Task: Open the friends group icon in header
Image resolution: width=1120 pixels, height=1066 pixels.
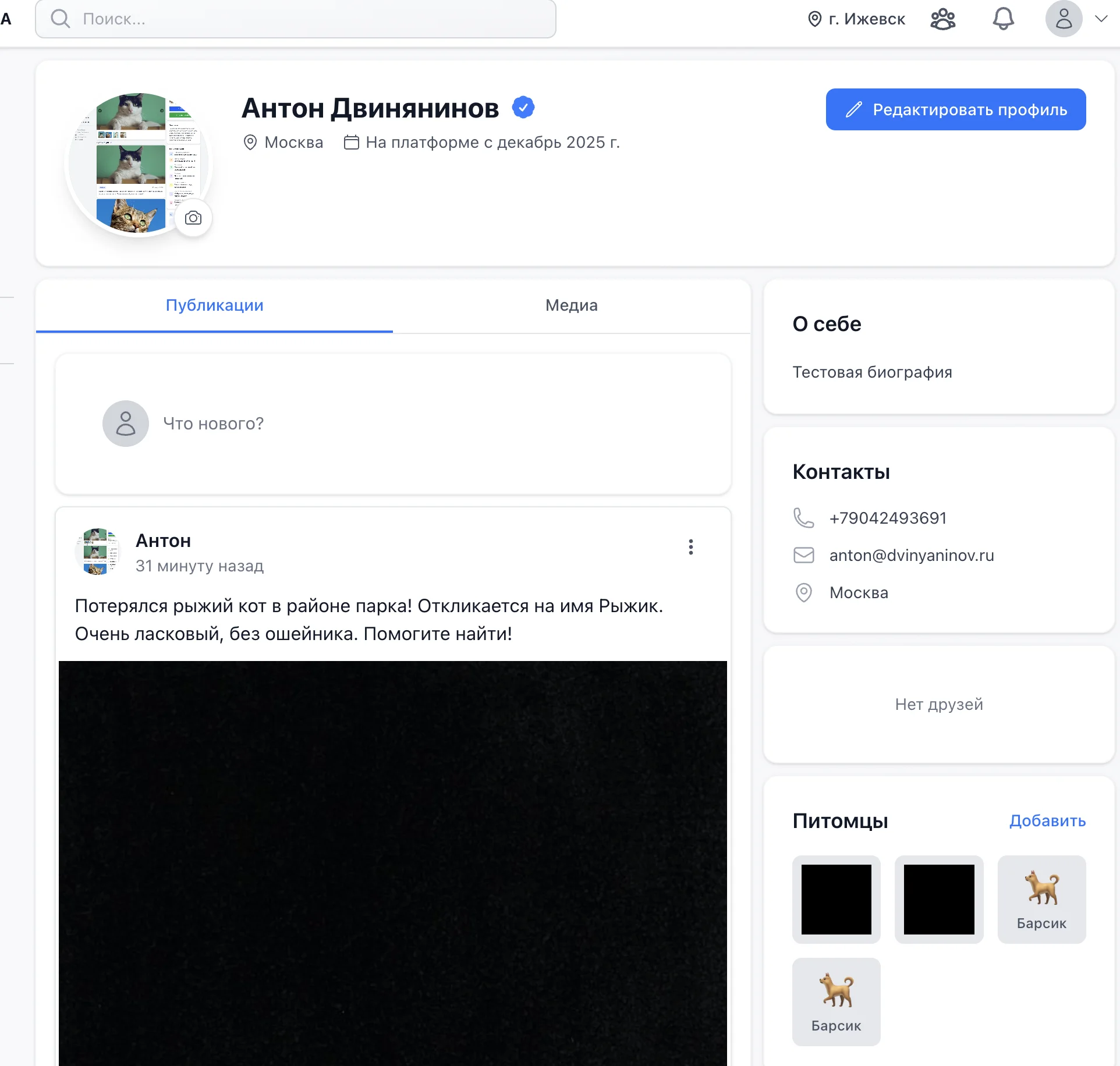Action: 942,19
